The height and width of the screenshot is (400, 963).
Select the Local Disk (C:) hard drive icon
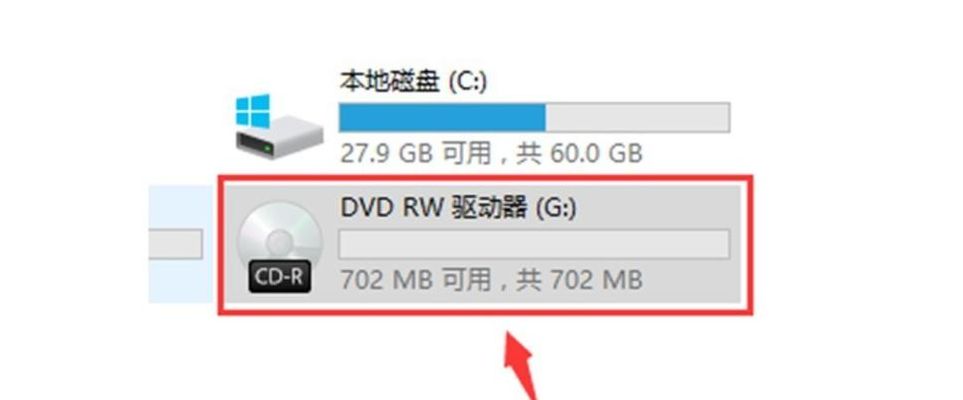[x=279, y=126]
